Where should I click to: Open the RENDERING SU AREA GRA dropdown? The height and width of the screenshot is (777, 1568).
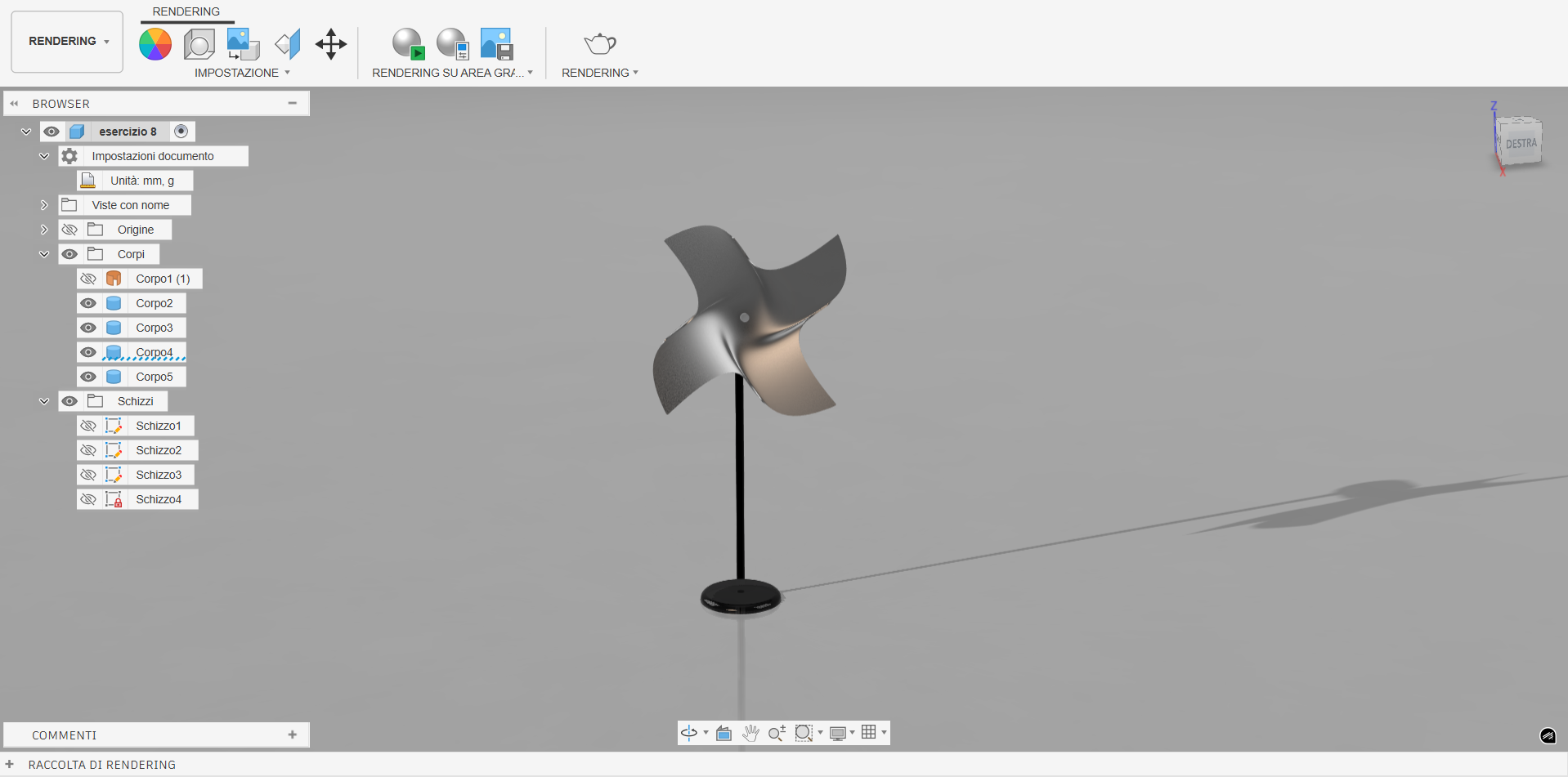point(532,73)
